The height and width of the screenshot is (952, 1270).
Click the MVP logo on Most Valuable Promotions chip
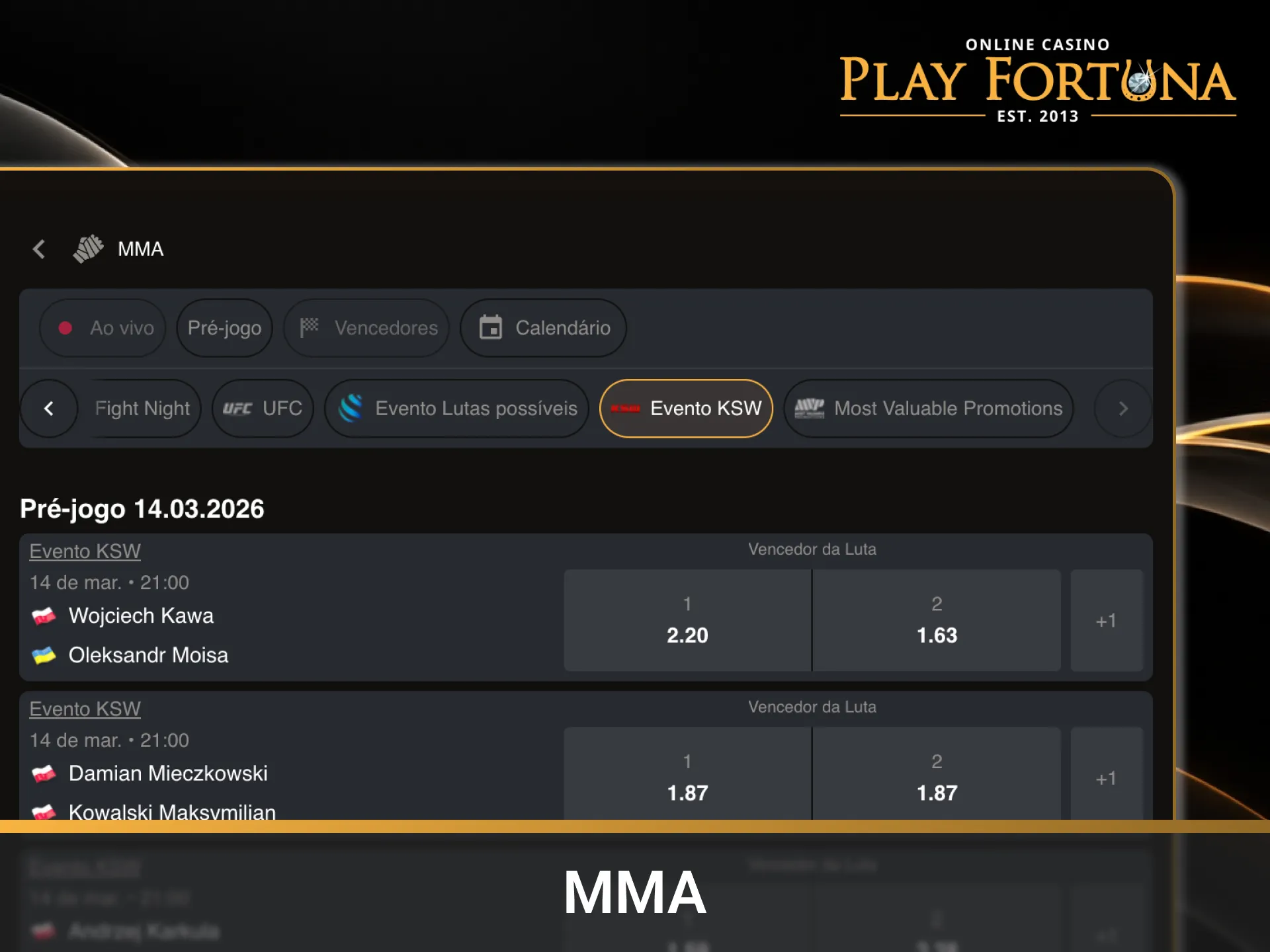tap(808, 409)
